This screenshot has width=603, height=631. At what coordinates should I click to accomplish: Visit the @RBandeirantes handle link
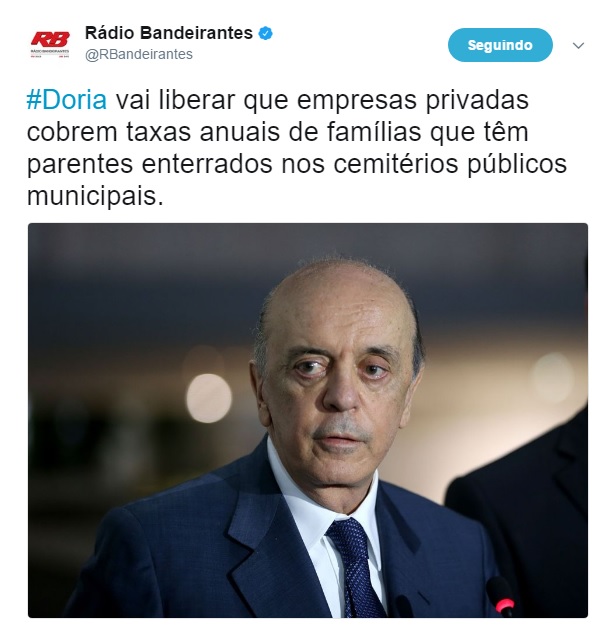(x=139, y=54)
